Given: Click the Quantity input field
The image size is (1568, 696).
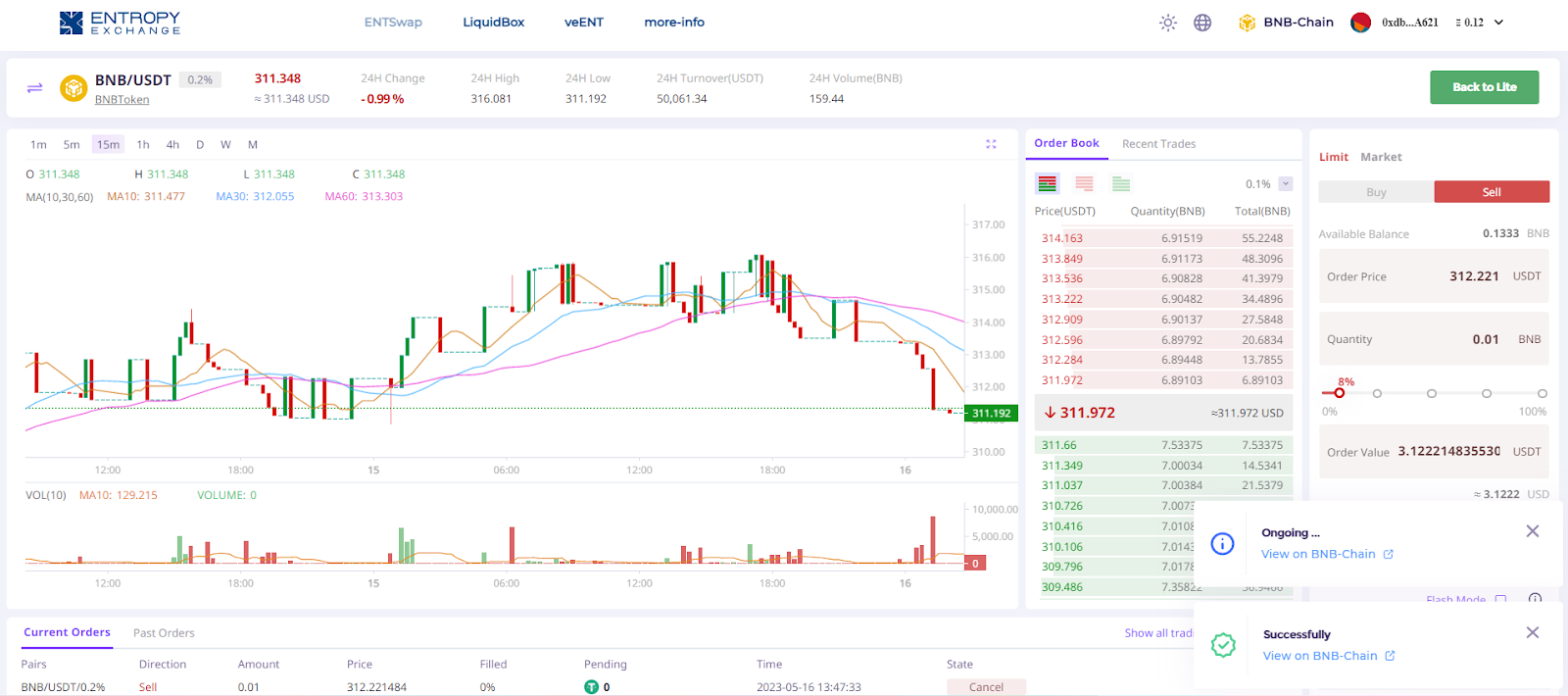Looking at the screenshot, I should point(1434,339).
